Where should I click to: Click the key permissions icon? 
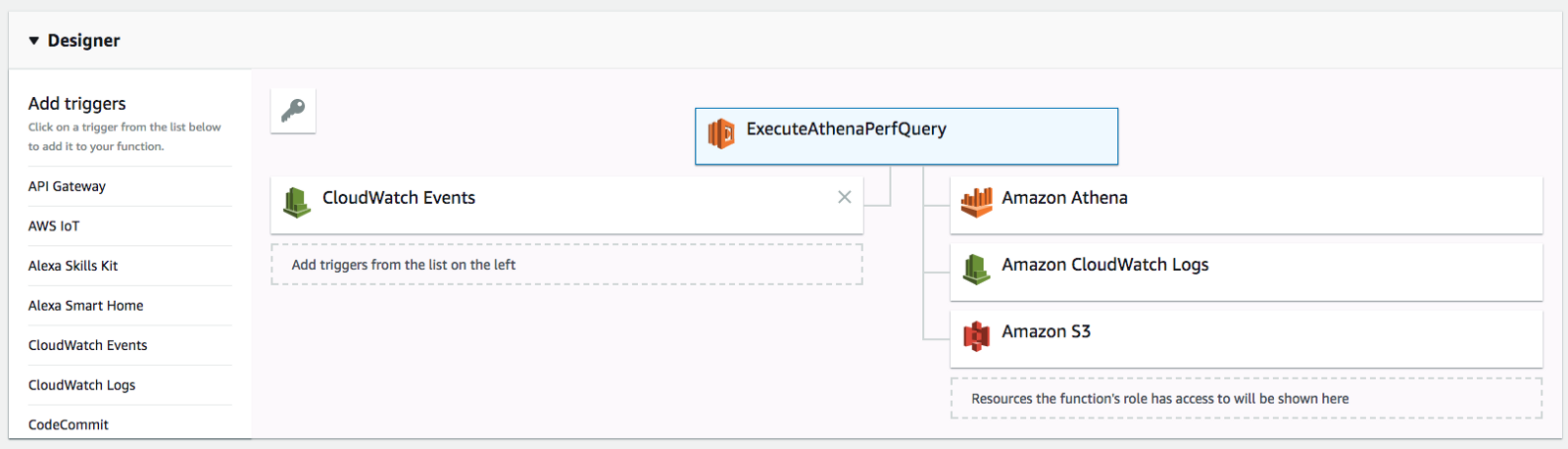click(293, 111)
